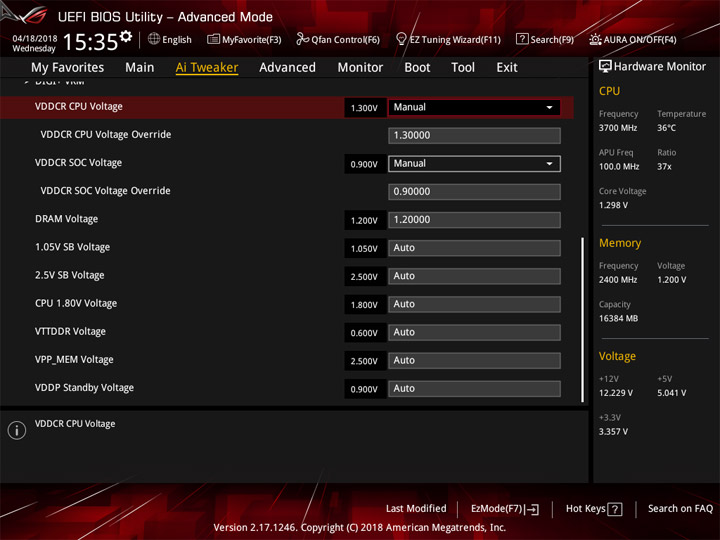Click the language globe icon
The height and width of the screenshot is (540, 720).
[154, 39]
